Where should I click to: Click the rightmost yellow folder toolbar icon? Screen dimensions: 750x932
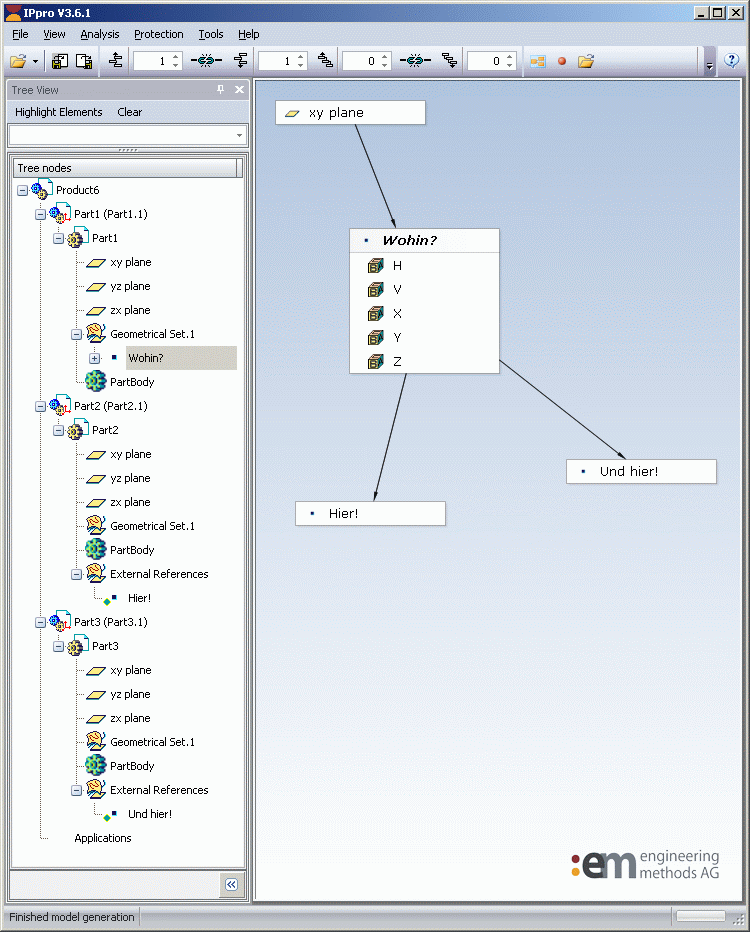click(585, 61)
